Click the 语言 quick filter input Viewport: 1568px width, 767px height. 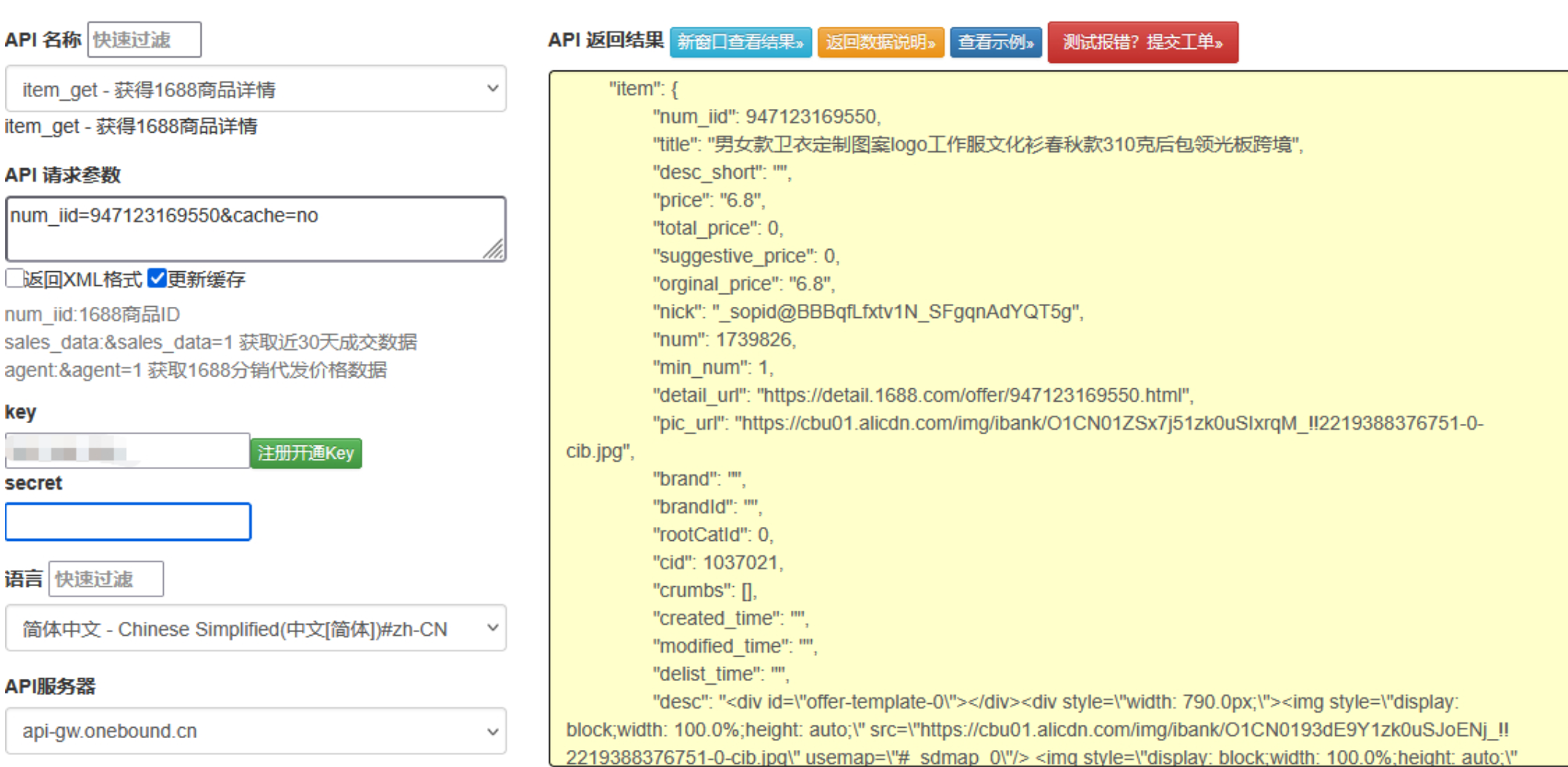[106, 579]
